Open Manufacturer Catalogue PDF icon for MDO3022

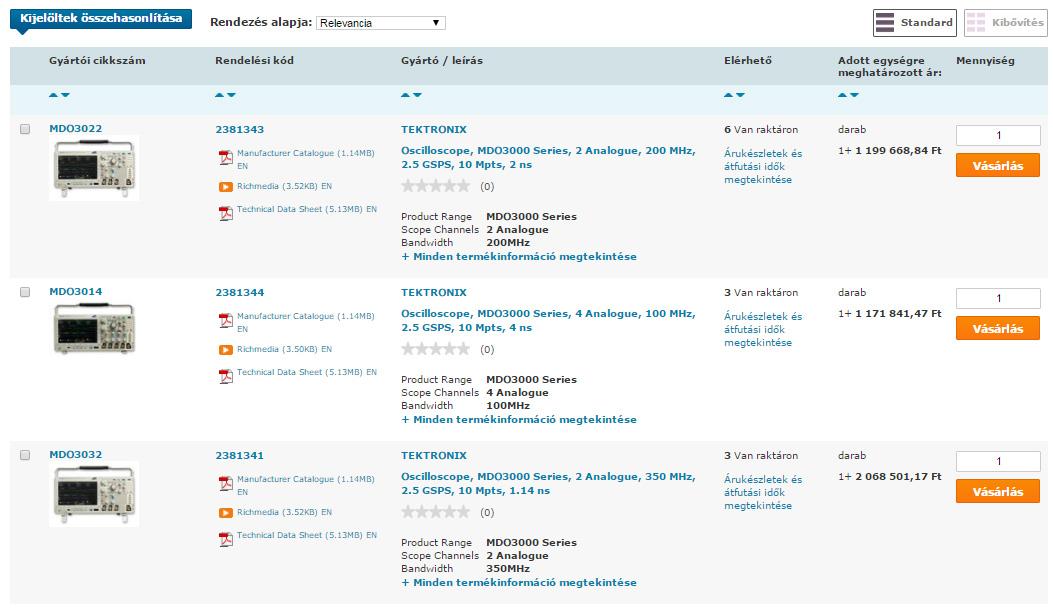point(226,158)
